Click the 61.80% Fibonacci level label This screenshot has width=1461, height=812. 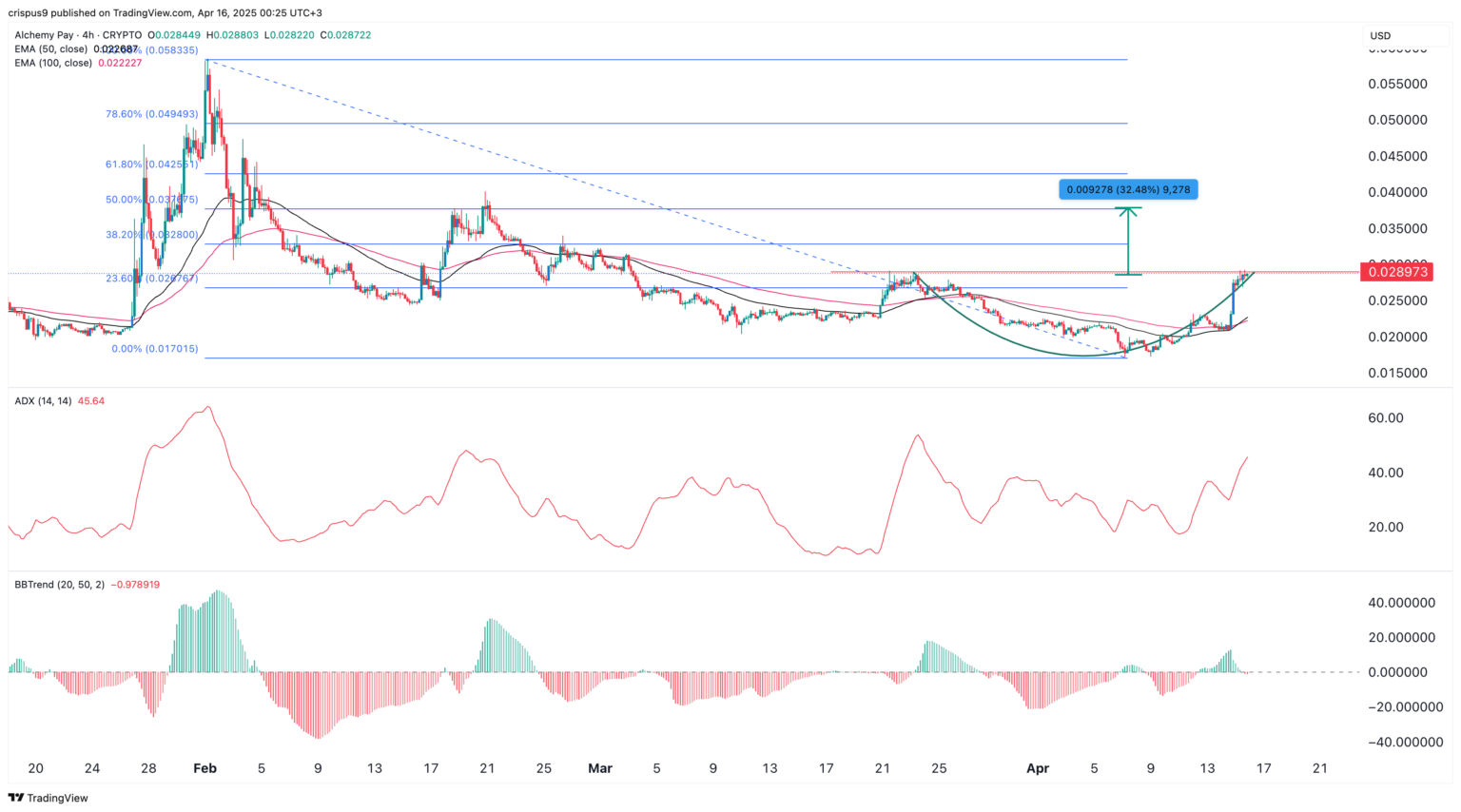pyautogui.click(x=151, y=164)
